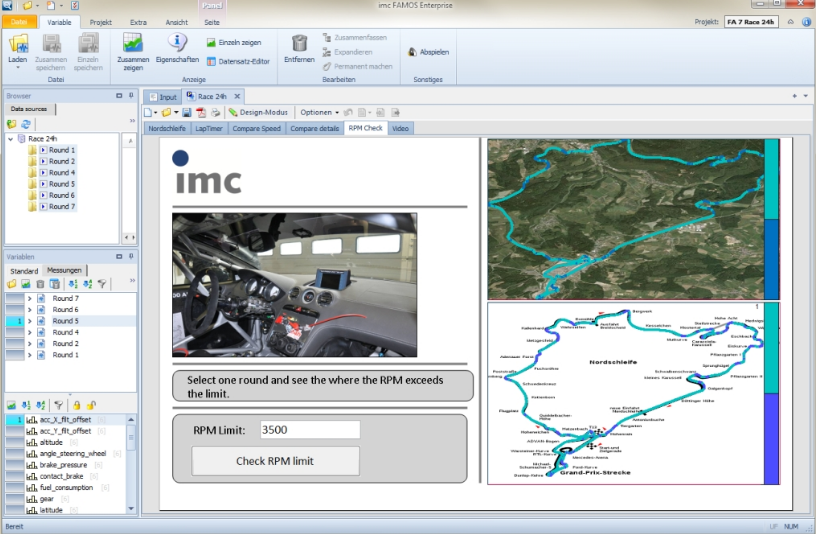The height and width of the screenshot is (534, 816).
Task: Expand Round 4 in Variablen list
Action: (30, 333)
